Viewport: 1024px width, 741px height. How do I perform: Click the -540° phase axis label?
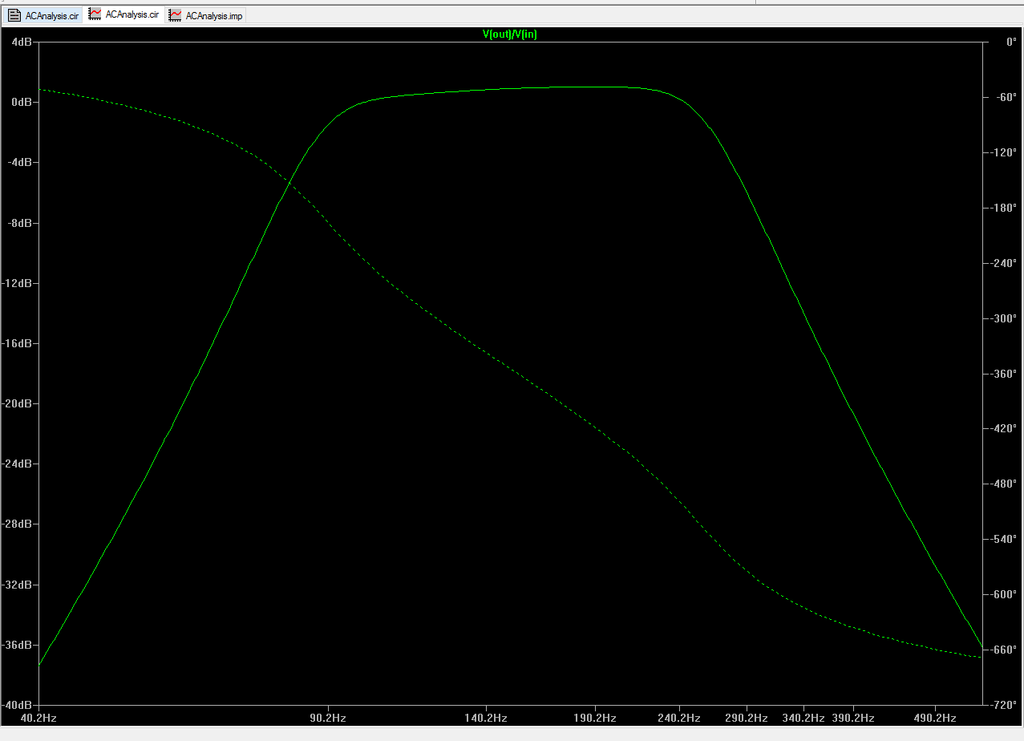point(1004,539)
